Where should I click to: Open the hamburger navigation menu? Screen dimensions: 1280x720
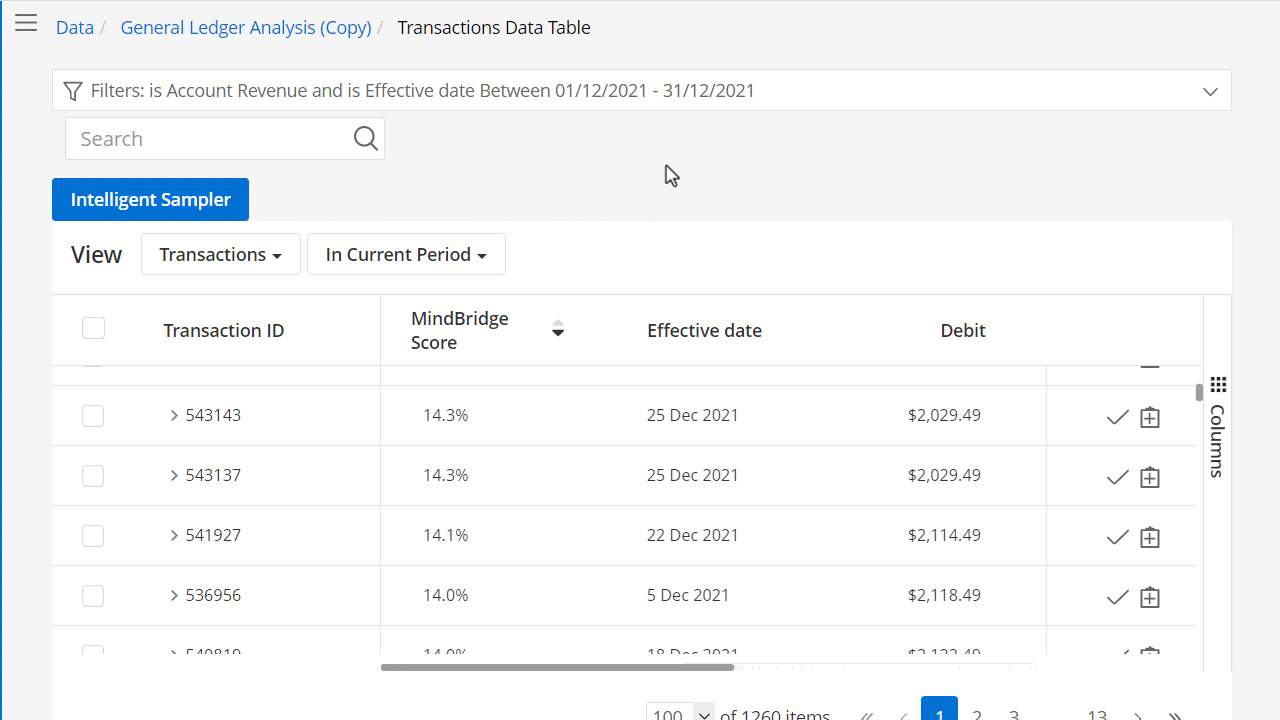point(26,23)
